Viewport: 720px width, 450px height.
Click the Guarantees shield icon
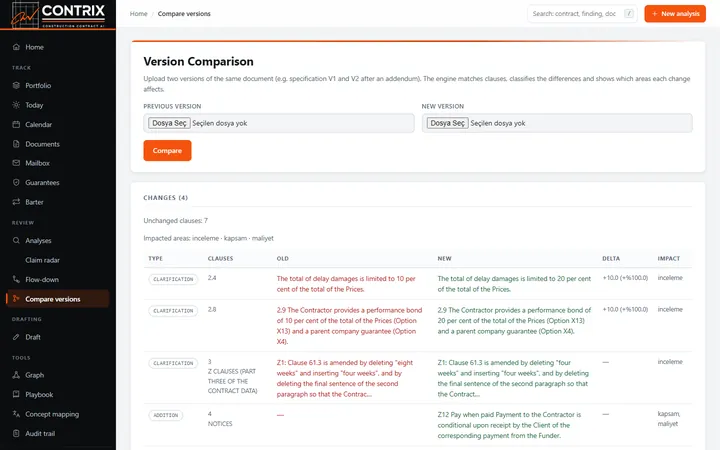16,182
